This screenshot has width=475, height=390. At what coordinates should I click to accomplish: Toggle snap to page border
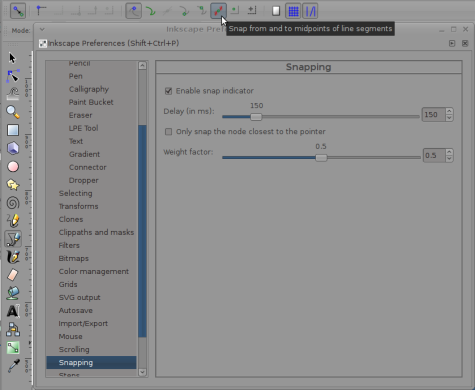click(x=276, y=11)
